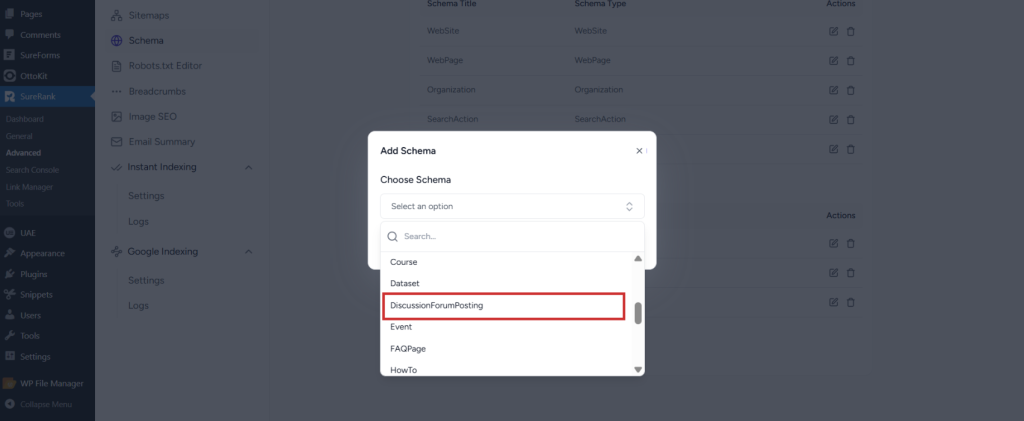Open the Select an option dropdown
Screen dimensions: 1024x421
pyautogui.click(x=512, y=207)
